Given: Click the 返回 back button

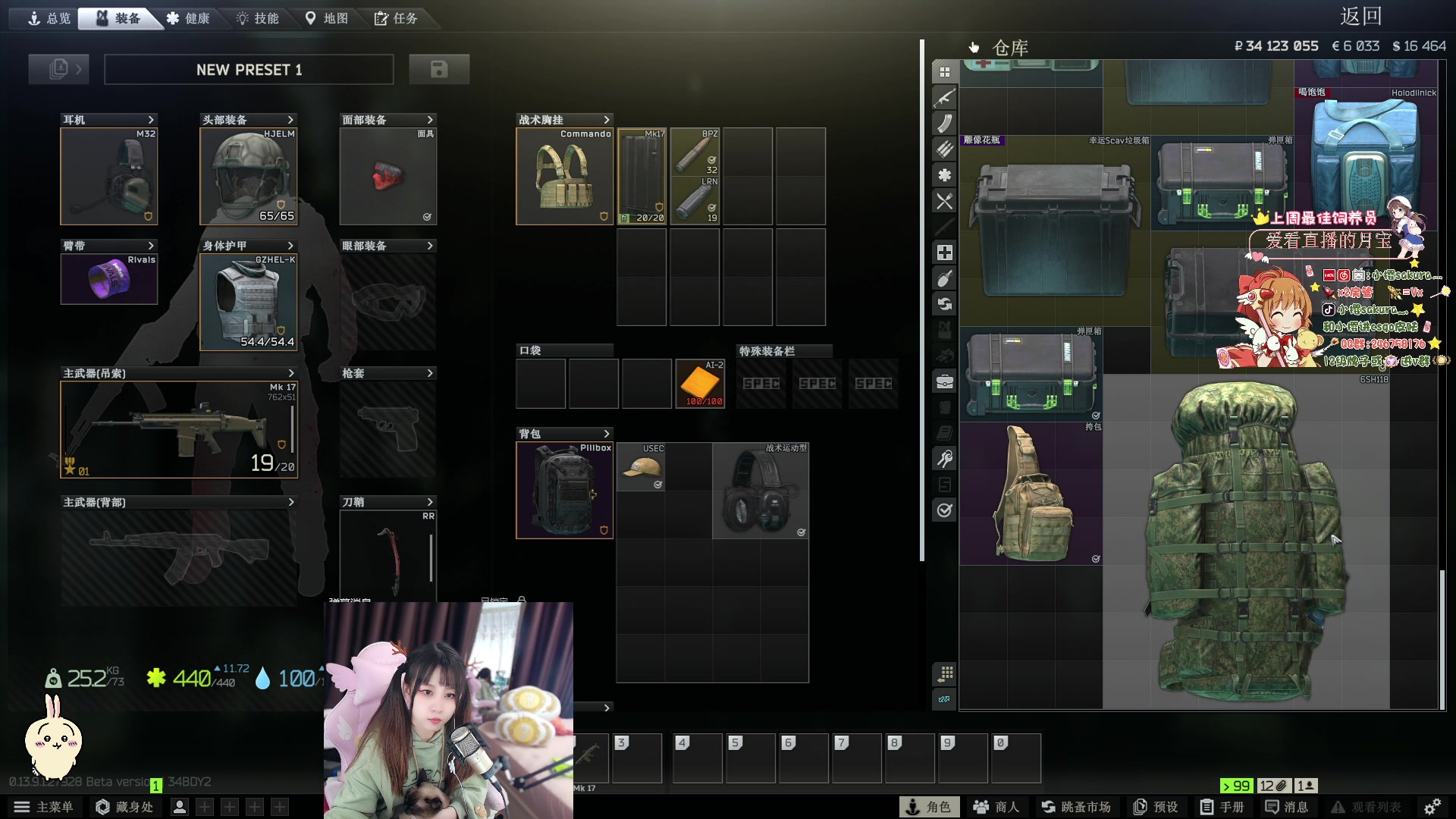Looking at the screenshot, I should point(1361,17).
